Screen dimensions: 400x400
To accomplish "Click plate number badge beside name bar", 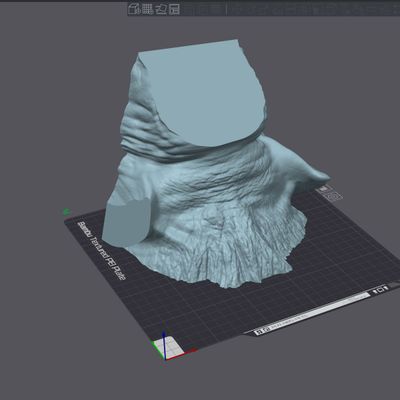I will point(259,332).
